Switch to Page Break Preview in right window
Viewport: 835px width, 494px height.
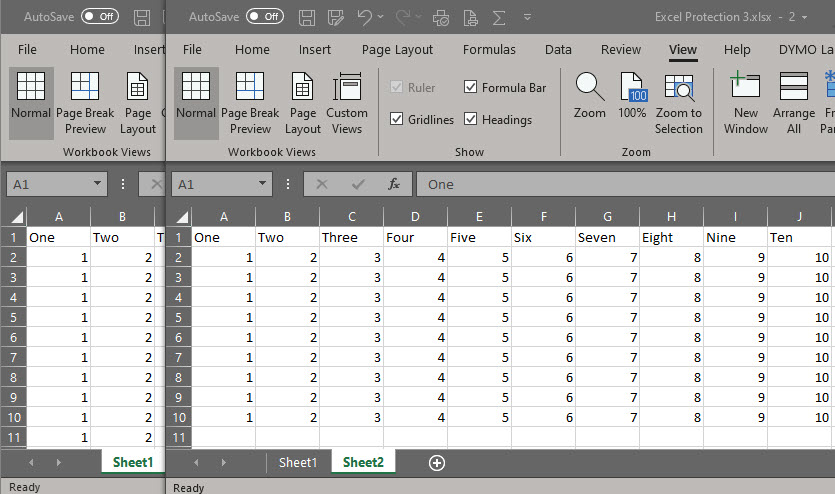coord(250,103)
